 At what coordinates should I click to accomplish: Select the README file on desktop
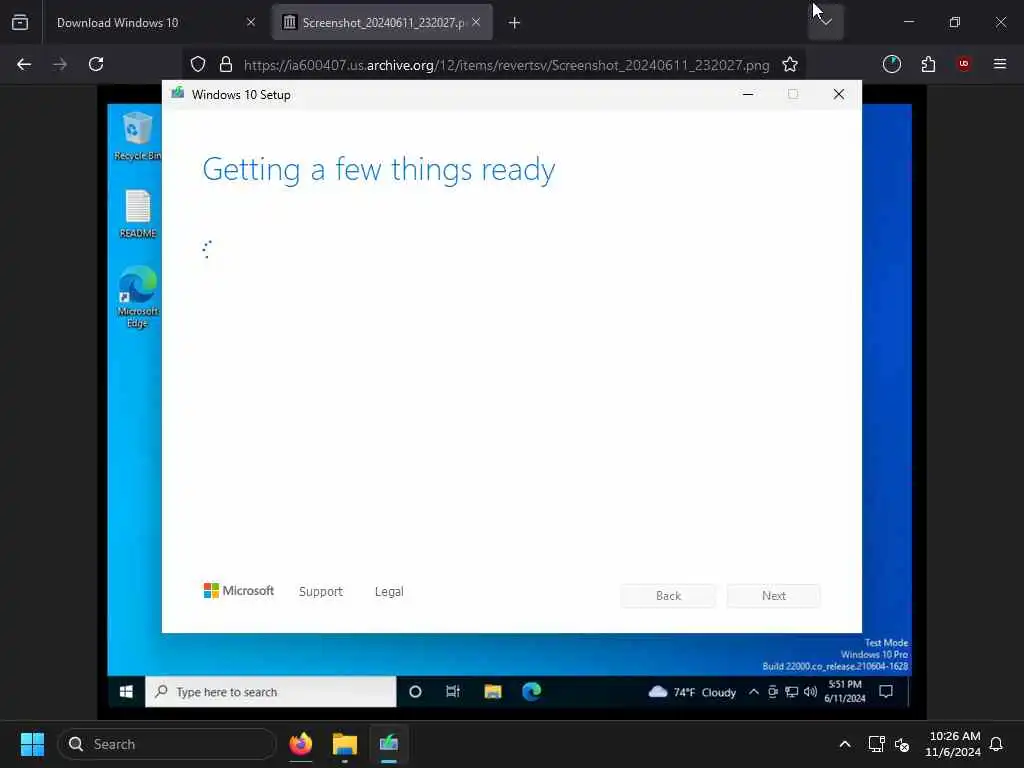coord(138,214)
